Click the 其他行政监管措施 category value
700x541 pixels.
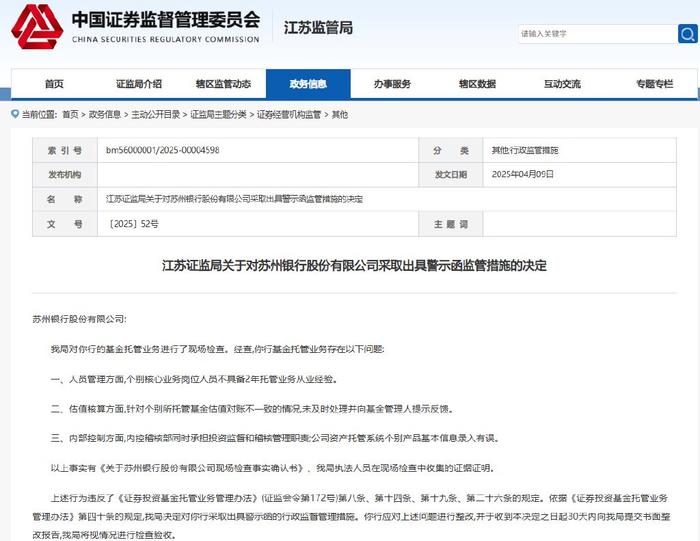click(525, 150)
